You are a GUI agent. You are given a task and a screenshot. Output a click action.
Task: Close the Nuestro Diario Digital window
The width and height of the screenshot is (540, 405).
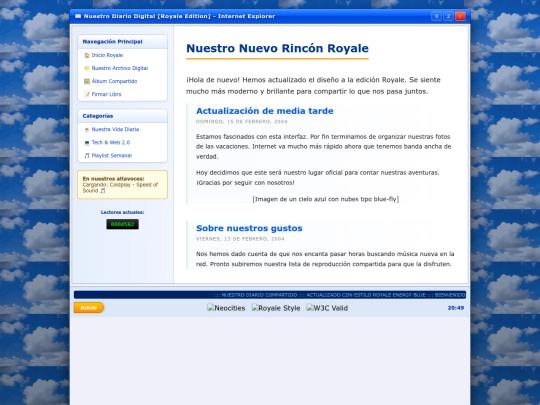(x=460, y=16)
